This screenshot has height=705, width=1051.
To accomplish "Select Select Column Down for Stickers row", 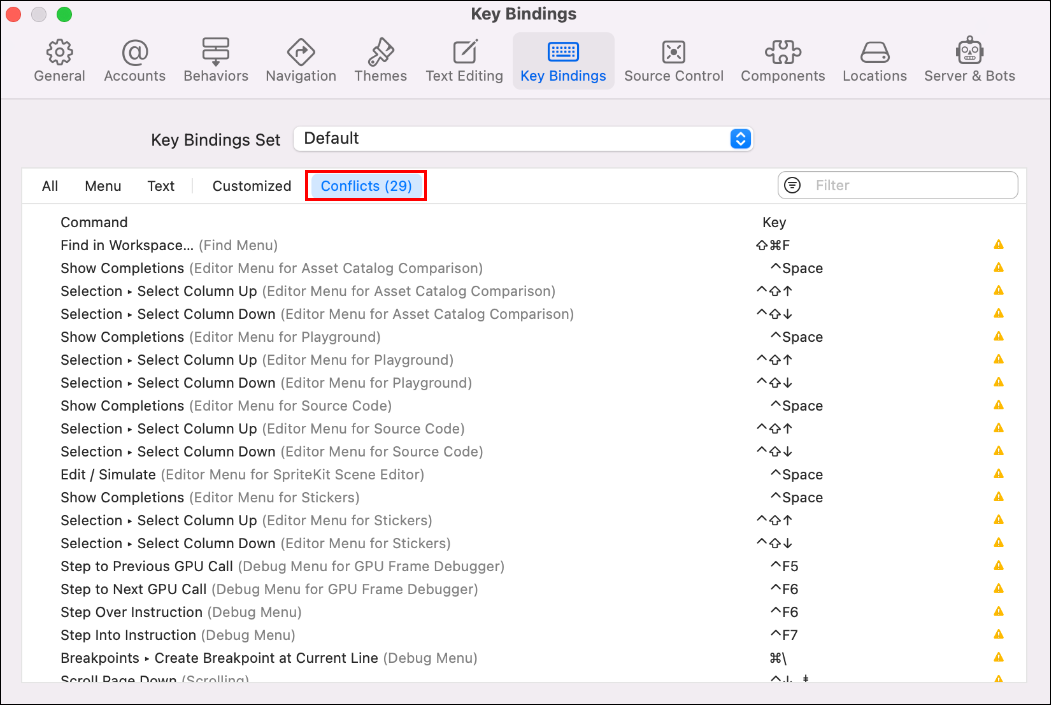I will coord(523,543).
